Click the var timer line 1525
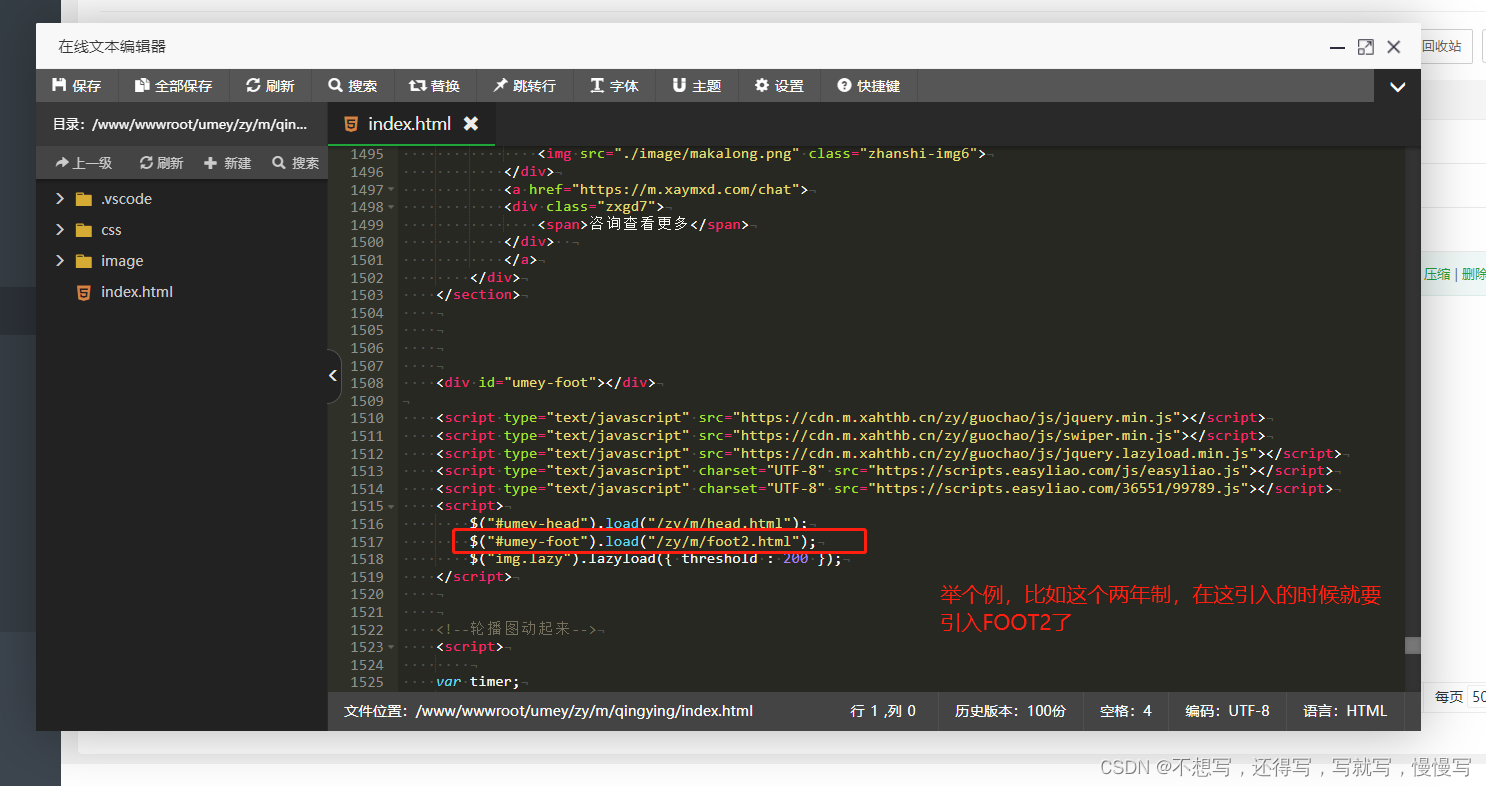Viewport: 1486px width, 786px height. point(478,682)
